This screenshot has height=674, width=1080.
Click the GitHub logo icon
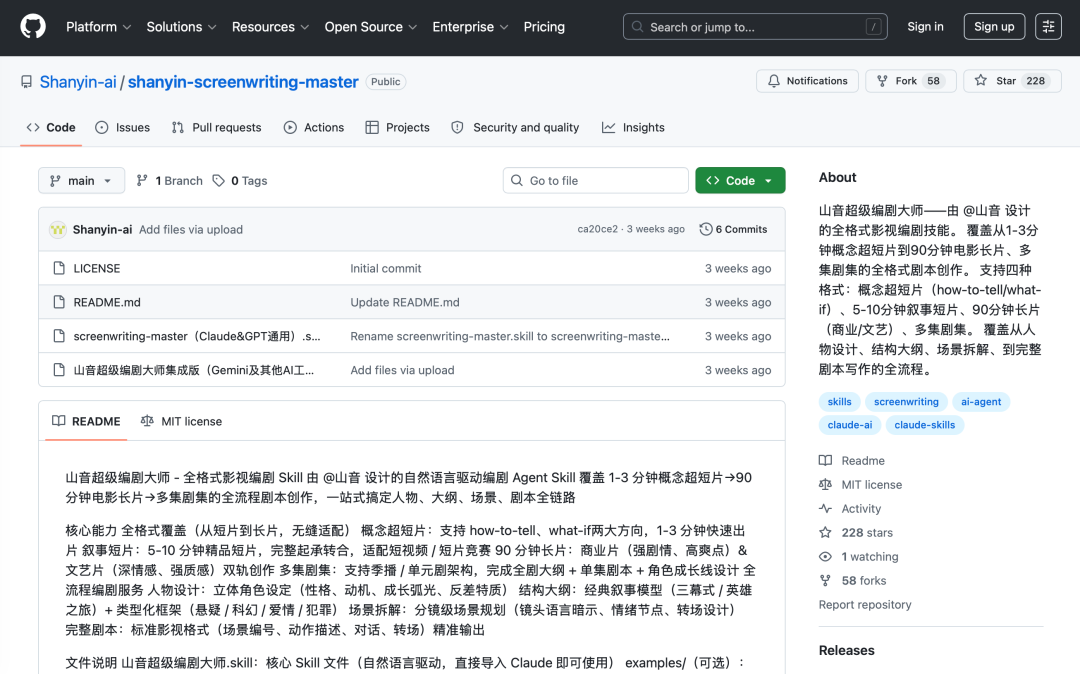[x=33, y=27]
